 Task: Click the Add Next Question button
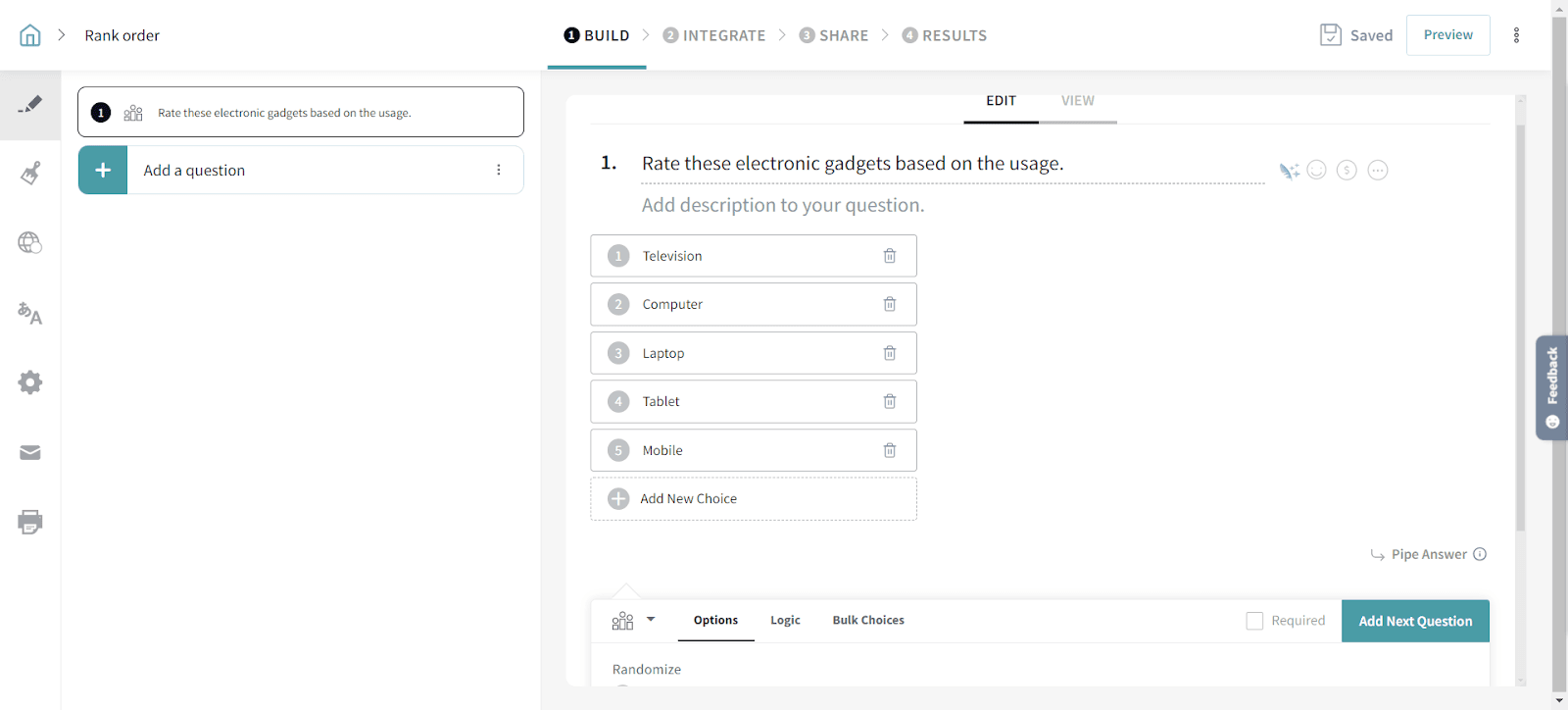tap(1414, 621)
